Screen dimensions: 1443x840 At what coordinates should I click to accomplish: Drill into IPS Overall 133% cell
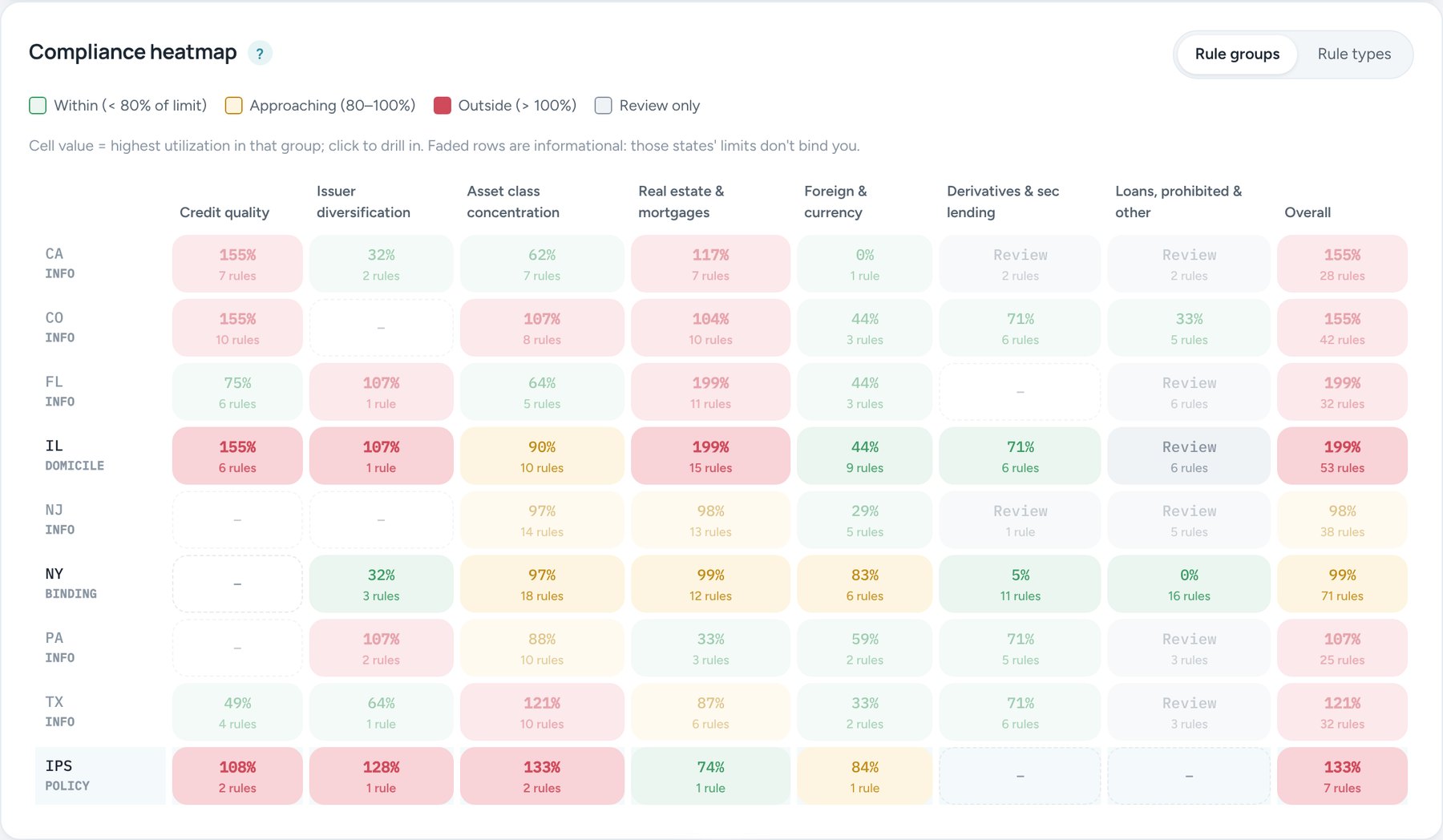[1342, 776]
